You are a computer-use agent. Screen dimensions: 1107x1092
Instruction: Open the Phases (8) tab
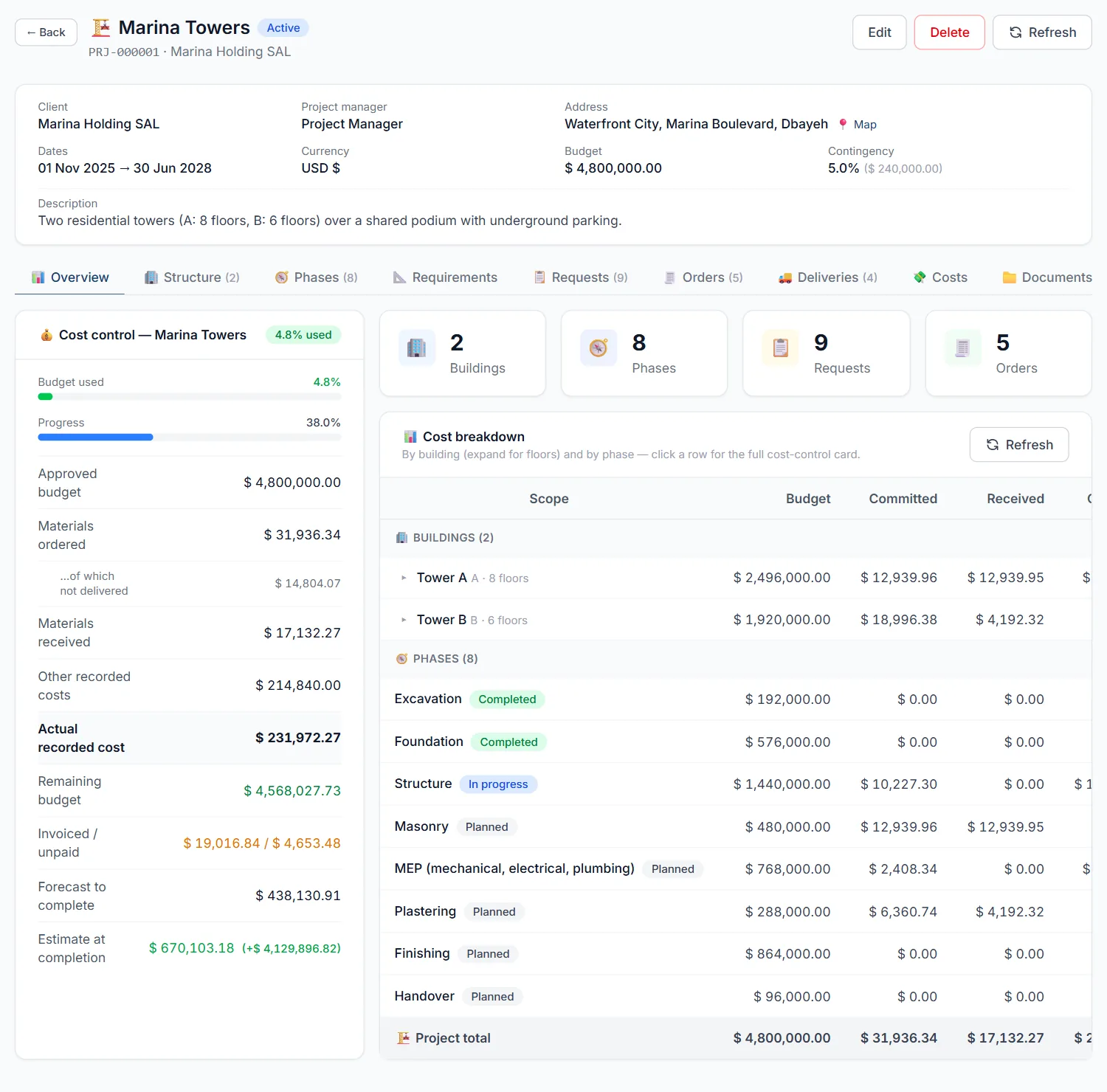coord(317,277)
